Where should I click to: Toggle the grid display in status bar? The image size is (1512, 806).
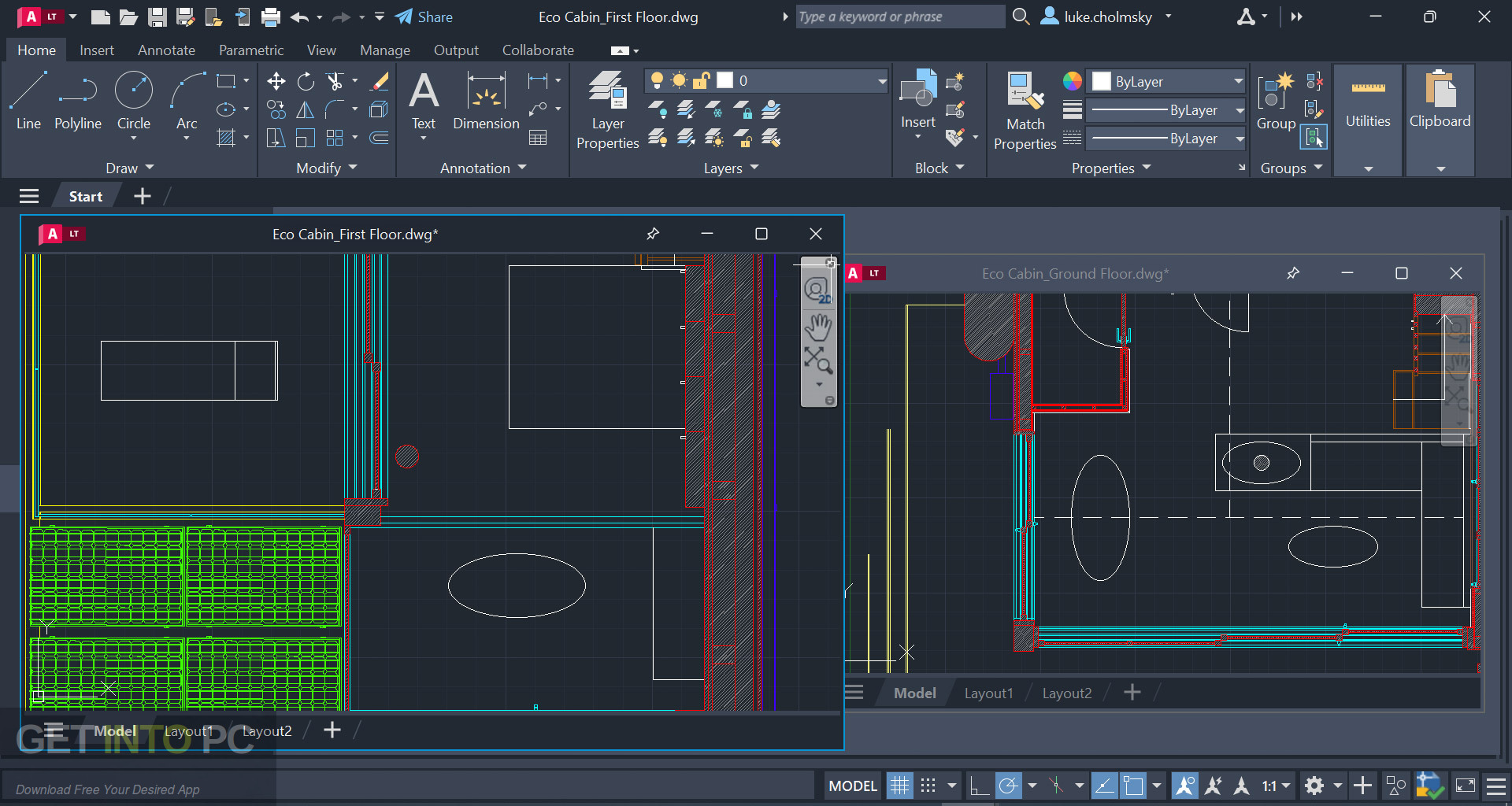click(x=899, y=786)
